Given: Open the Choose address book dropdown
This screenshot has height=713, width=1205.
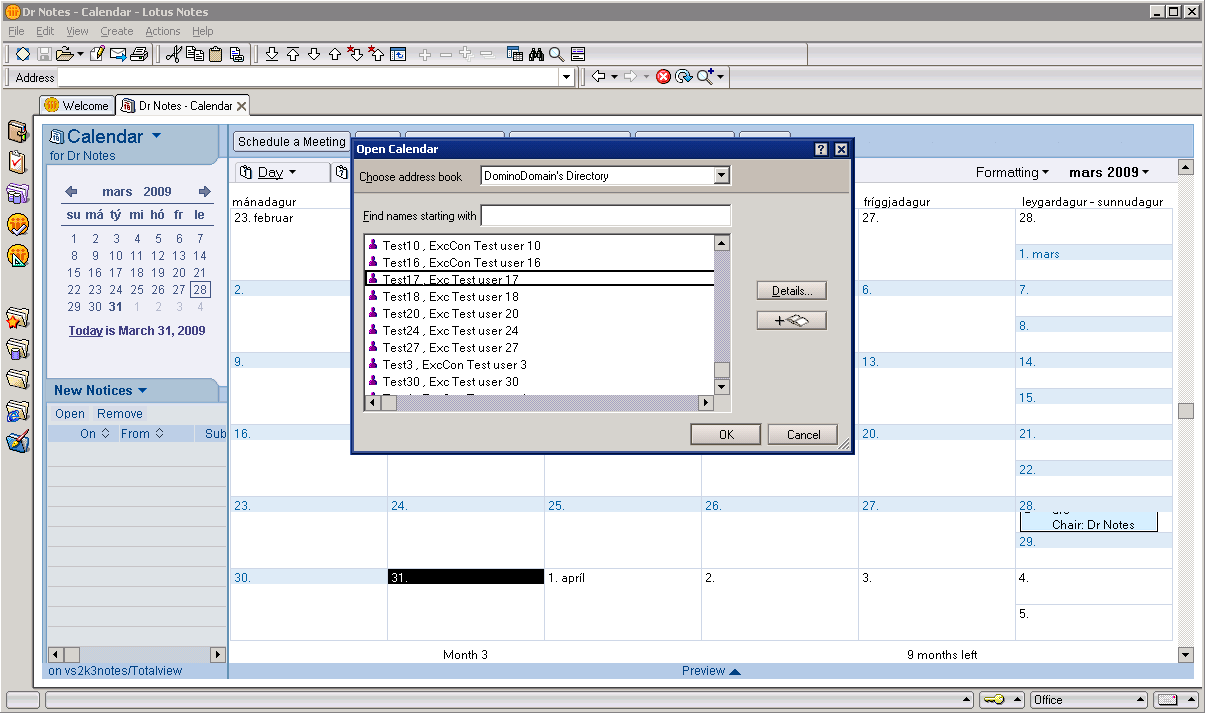Looking at the screenshot, I should coord(722,176).
